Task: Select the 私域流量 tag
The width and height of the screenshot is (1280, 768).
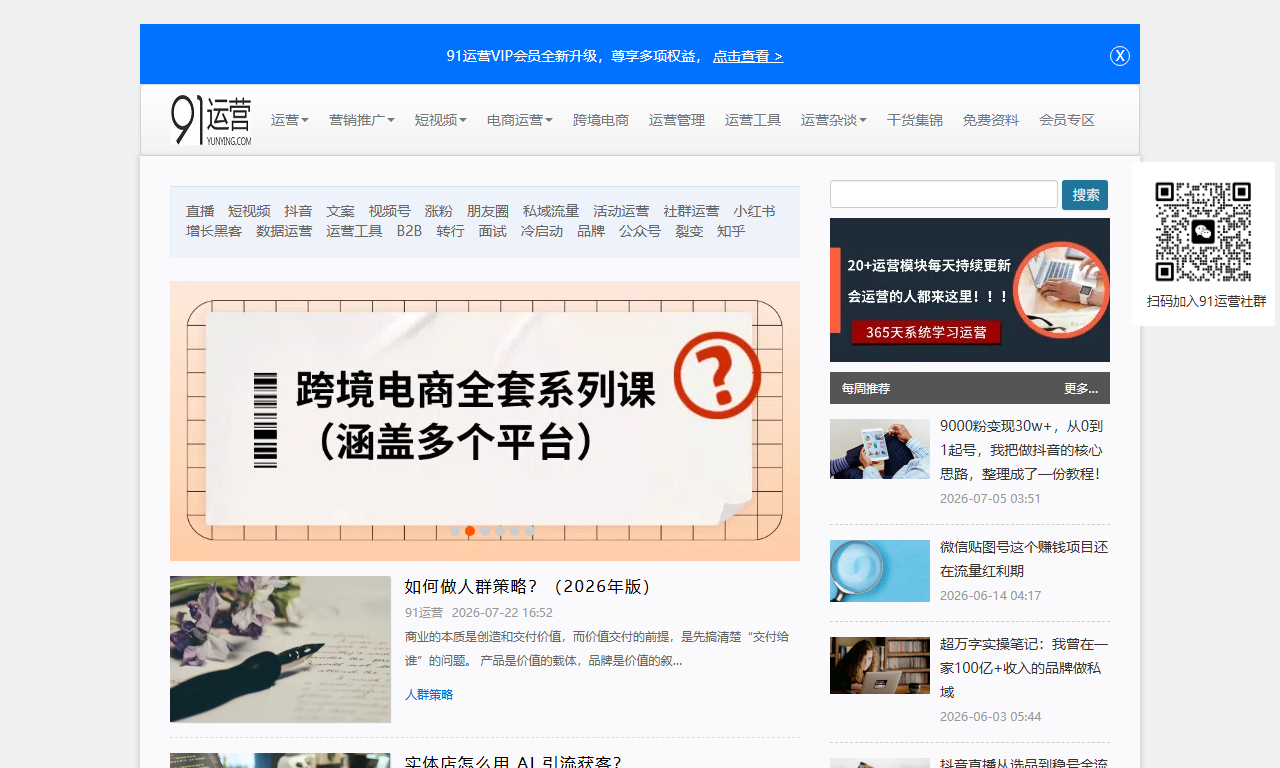Action: click(x=550, y=211)
